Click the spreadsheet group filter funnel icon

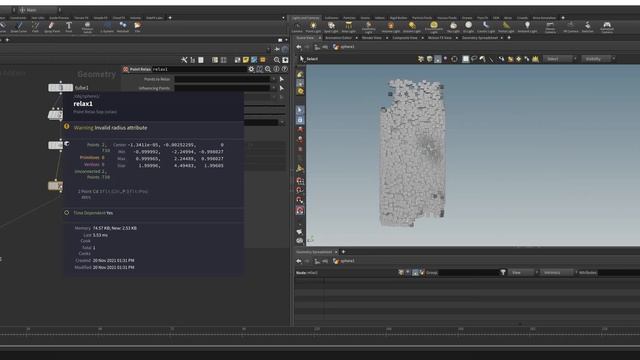click(x=503, y=272)
